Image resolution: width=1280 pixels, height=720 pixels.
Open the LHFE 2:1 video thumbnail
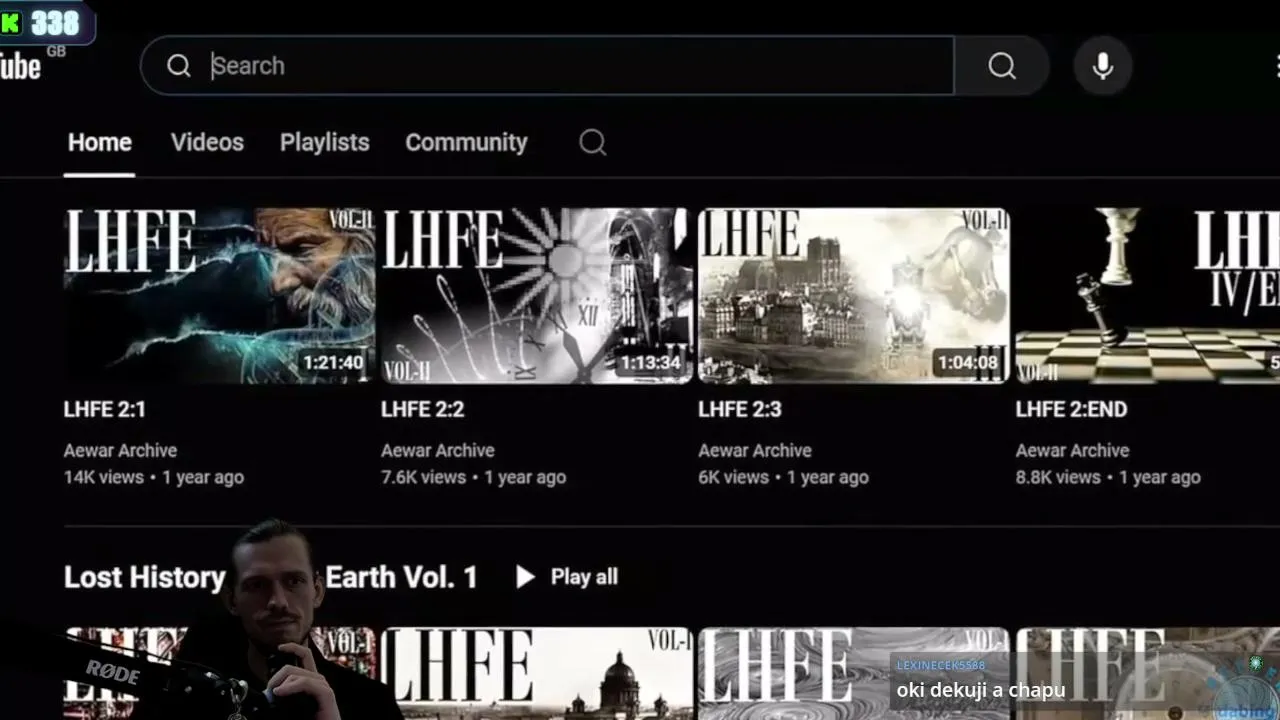pos(219,296)
